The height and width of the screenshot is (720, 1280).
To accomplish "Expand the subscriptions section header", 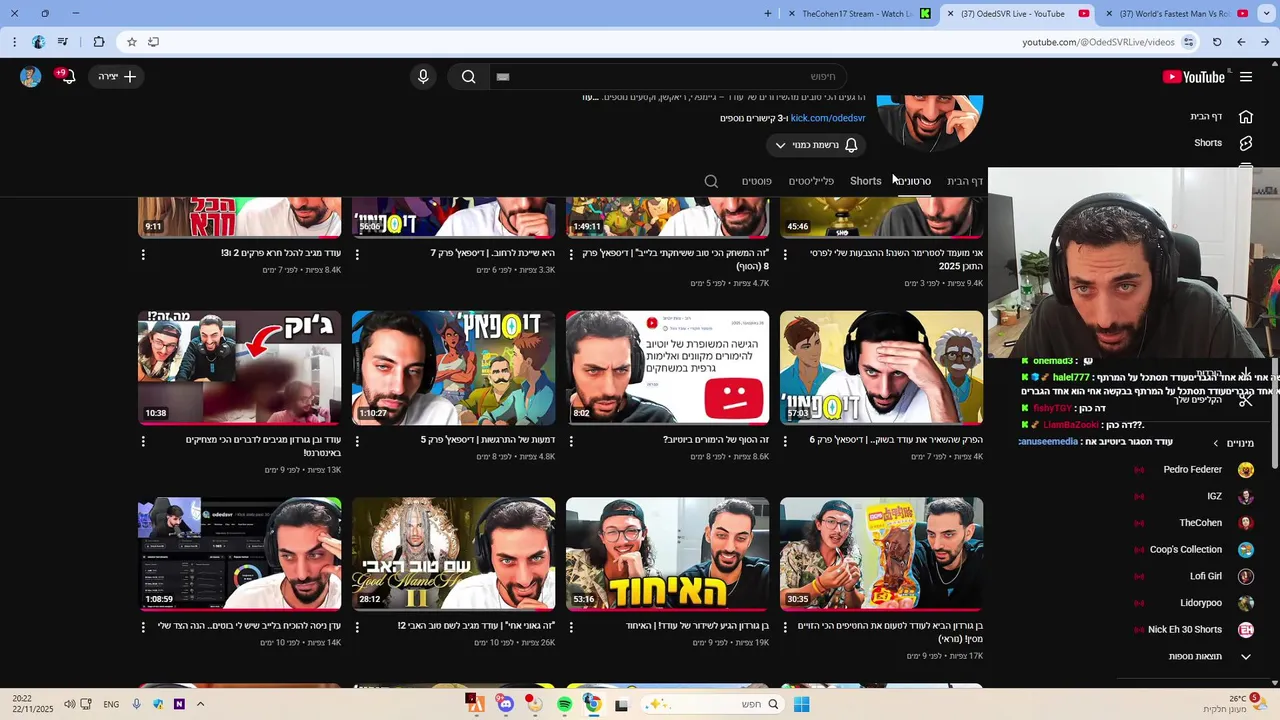I will [x=1233, y=443].
